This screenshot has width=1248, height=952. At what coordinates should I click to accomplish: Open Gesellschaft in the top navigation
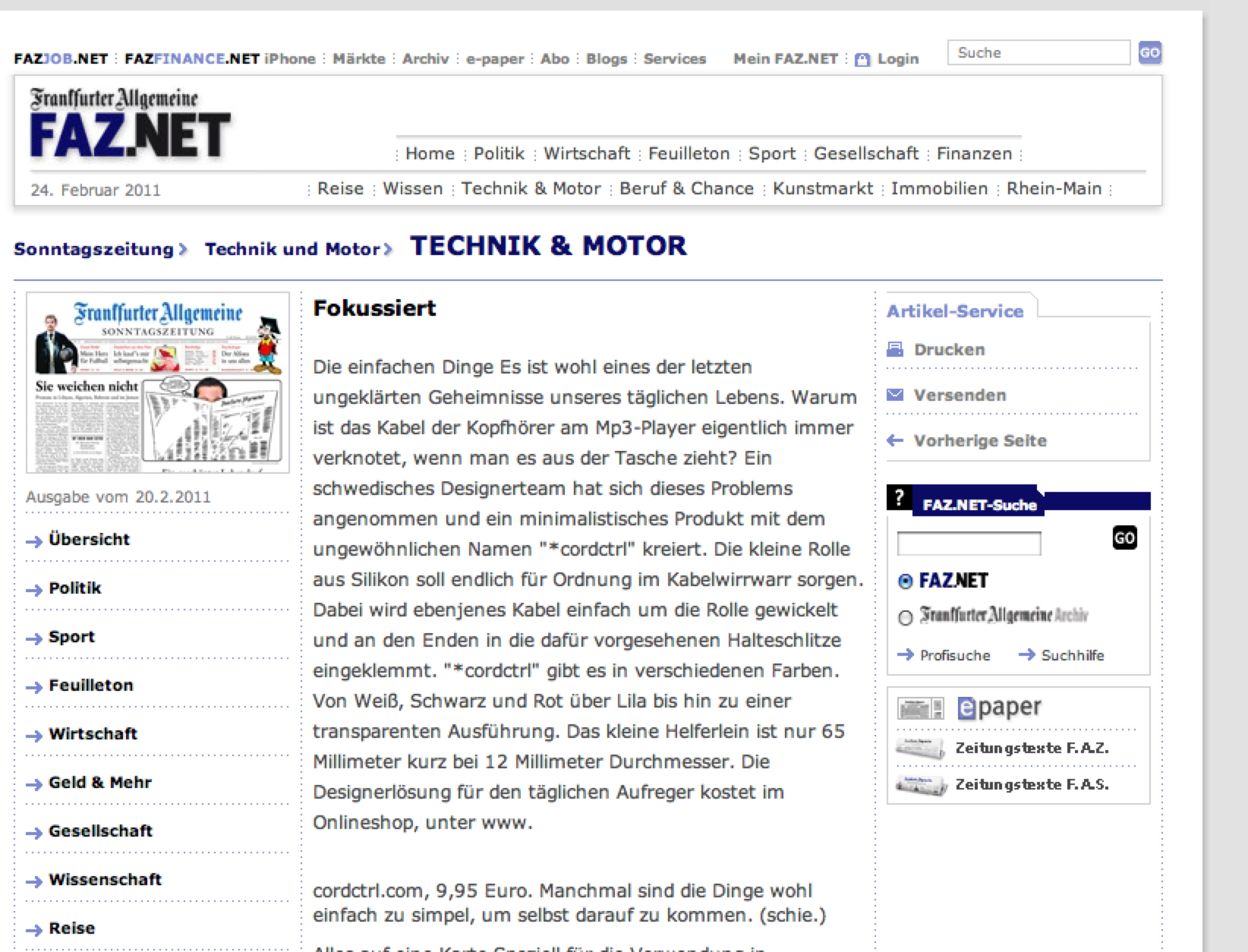point(866,153)
